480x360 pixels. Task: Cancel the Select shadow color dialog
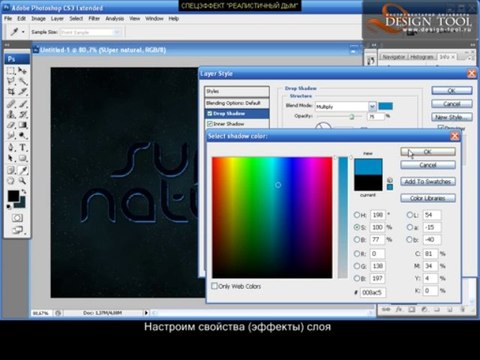[428, 165]
